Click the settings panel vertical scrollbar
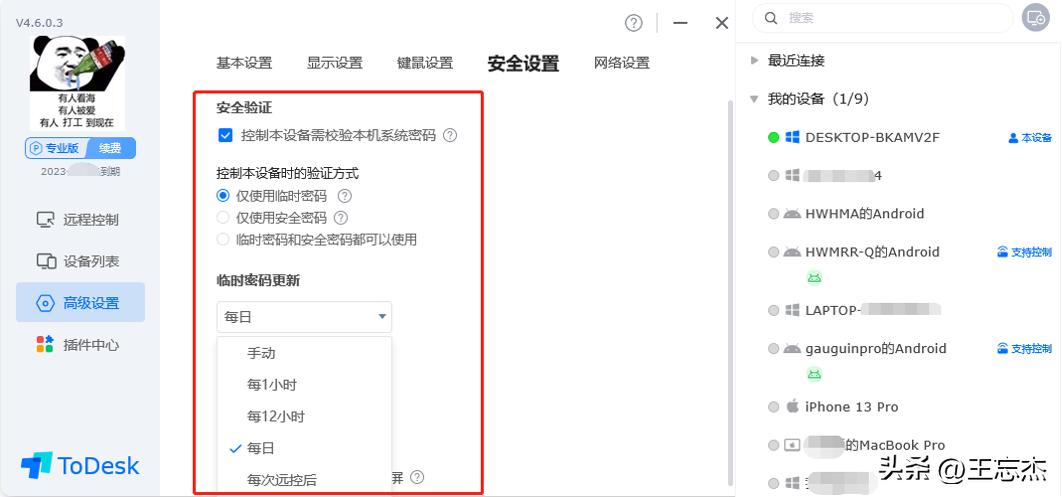This screenshot has height=497, width=1062. pos(729,291)
